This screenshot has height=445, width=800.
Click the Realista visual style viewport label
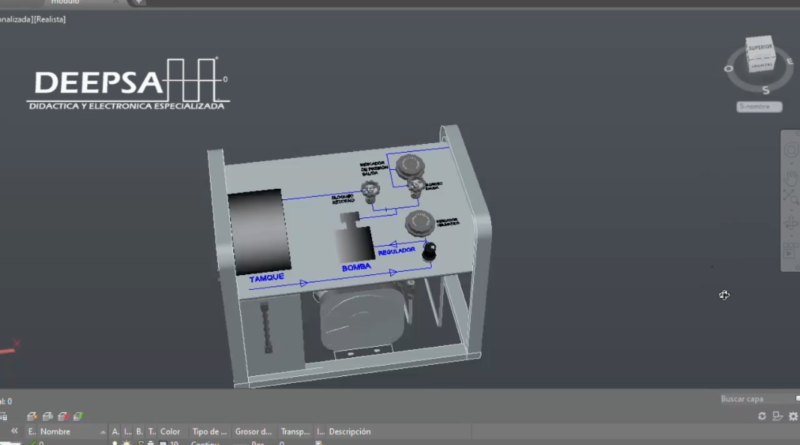[x=50, y=19]
